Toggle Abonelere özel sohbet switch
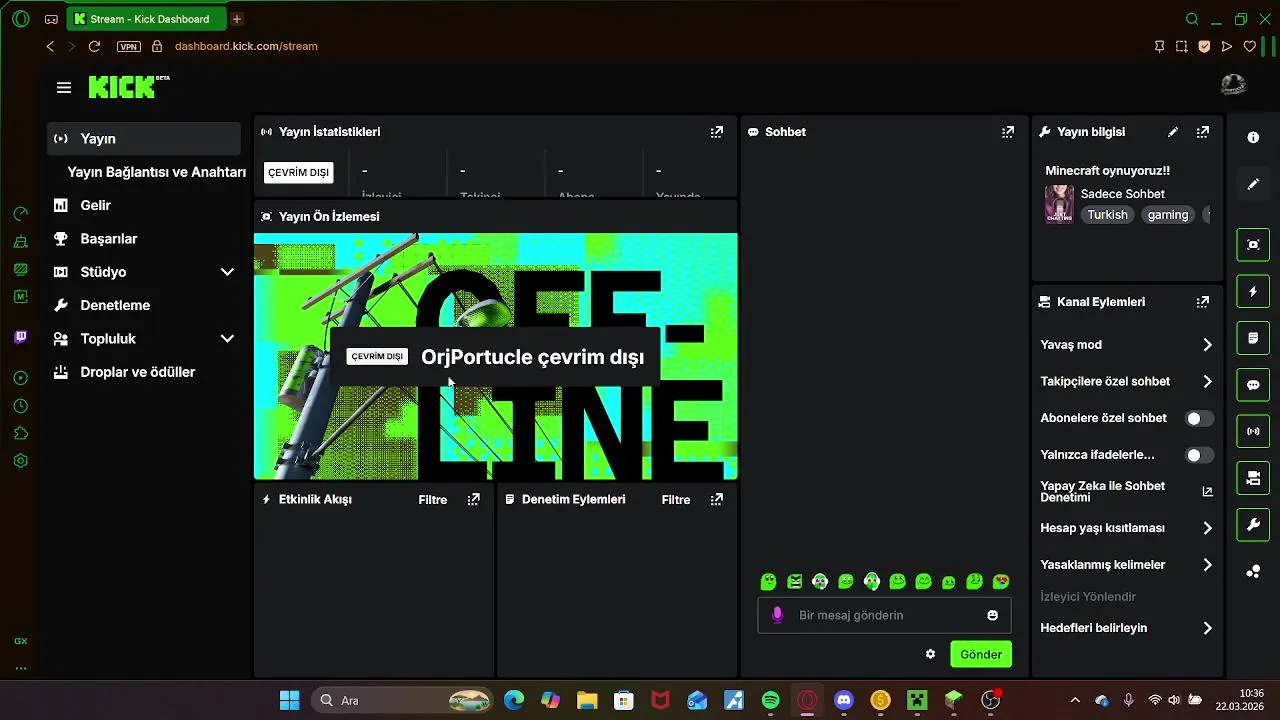The width and height of the screenshot is (1280, 720). [1199, 418]
